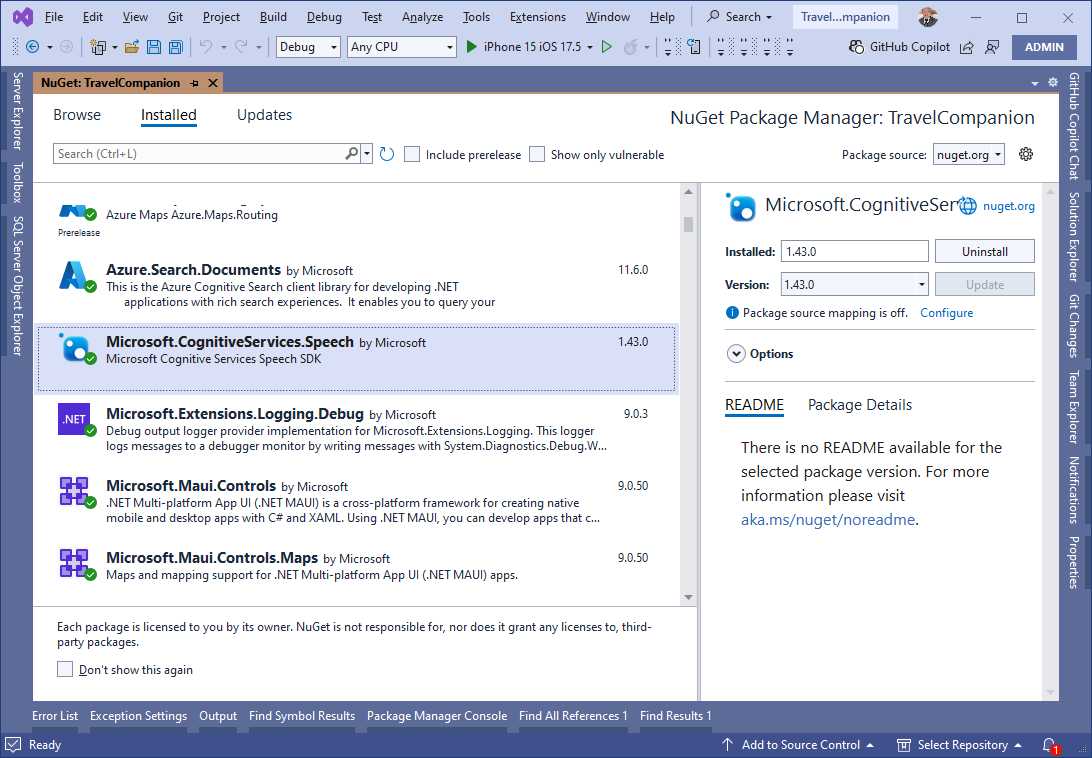Click the Save single-disk icon

154,47
